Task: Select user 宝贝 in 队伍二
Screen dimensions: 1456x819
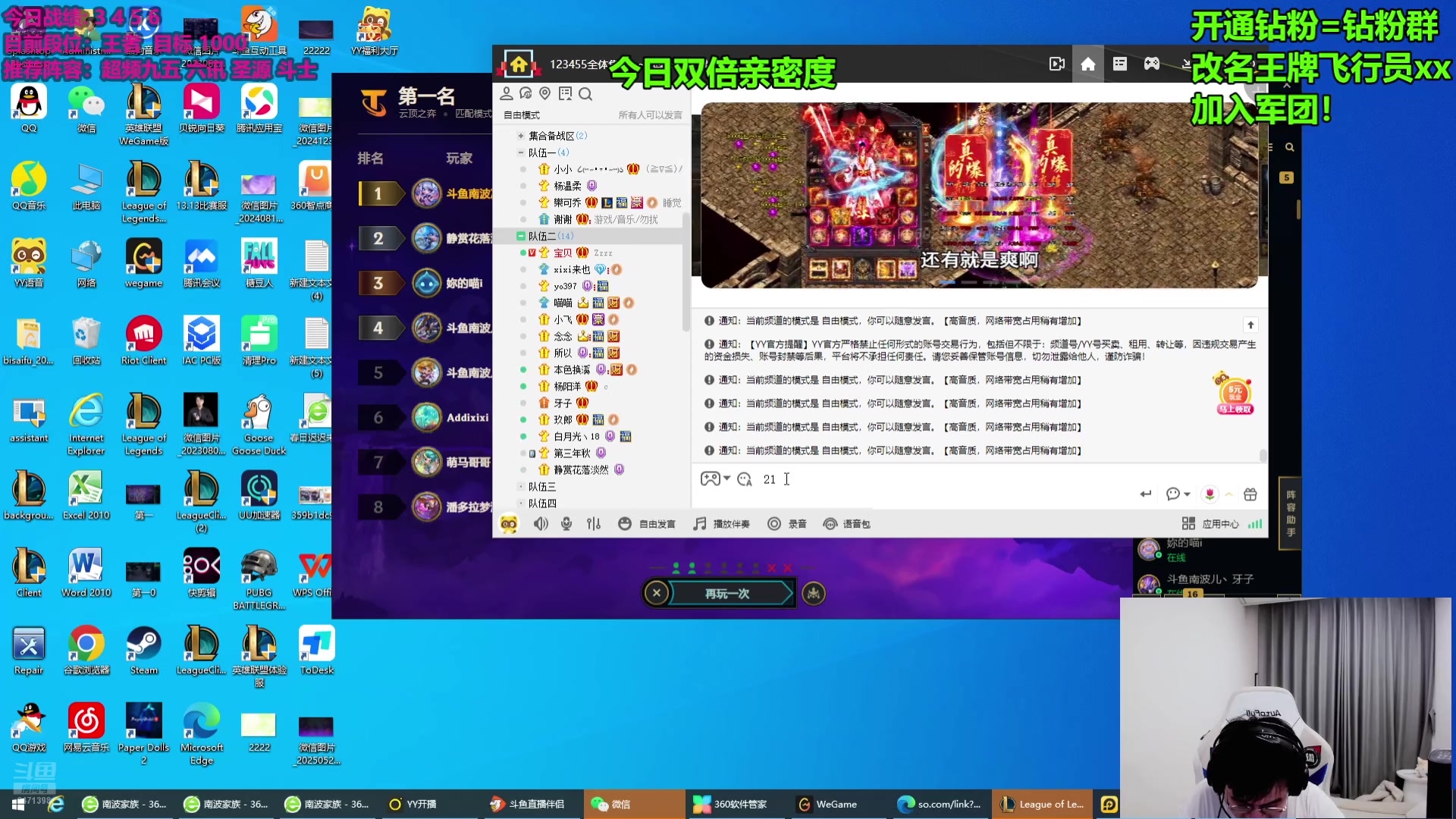Action: coord(563,253)
